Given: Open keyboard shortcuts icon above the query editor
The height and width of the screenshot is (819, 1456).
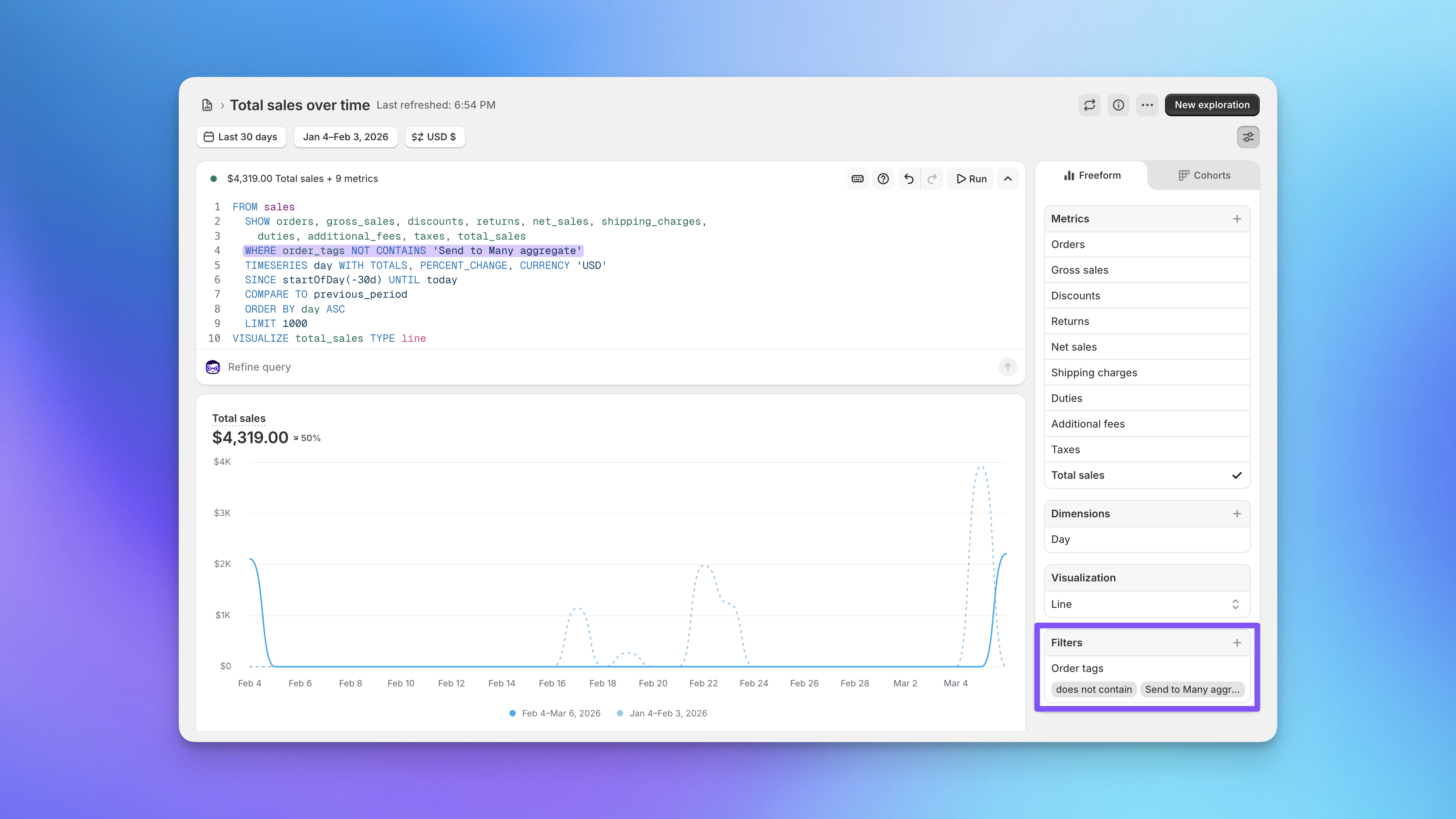Looking at the screenshot, I should (x=857, y=178).
